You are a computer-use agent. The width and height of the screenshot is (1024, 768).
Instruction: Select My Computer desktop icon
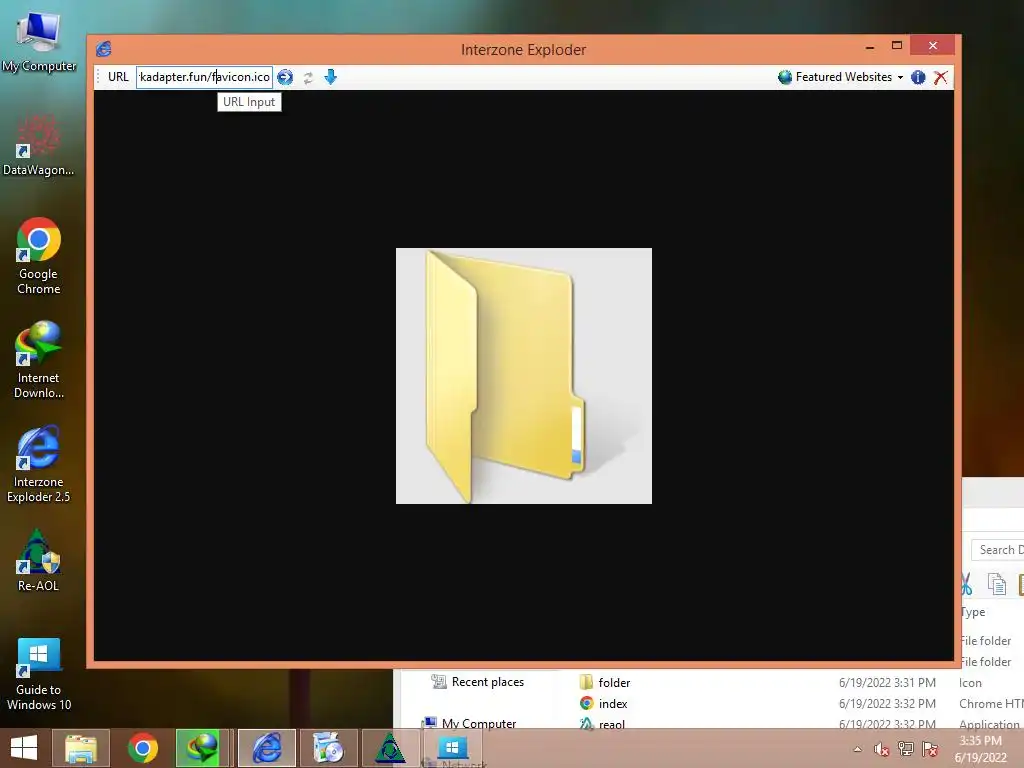[39, 41]
